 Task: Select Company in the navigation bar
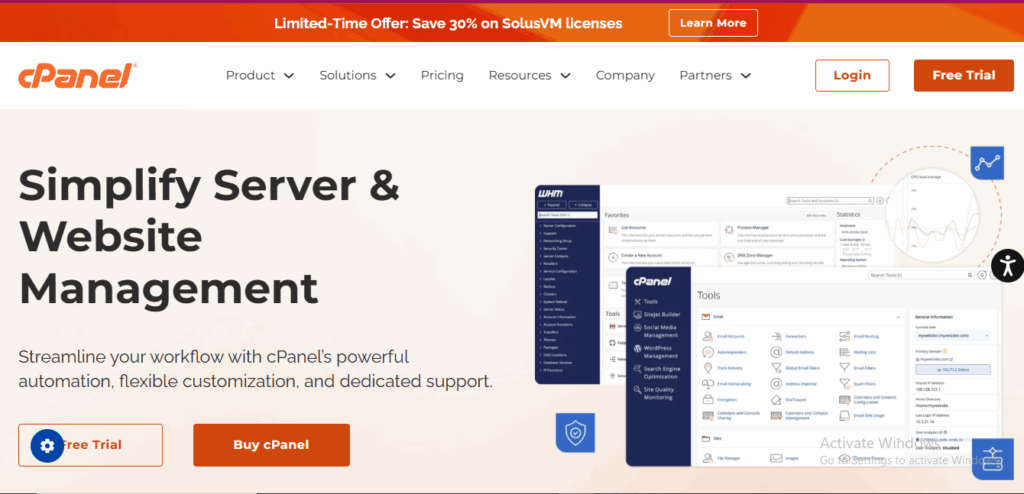[x=625, y=75]
